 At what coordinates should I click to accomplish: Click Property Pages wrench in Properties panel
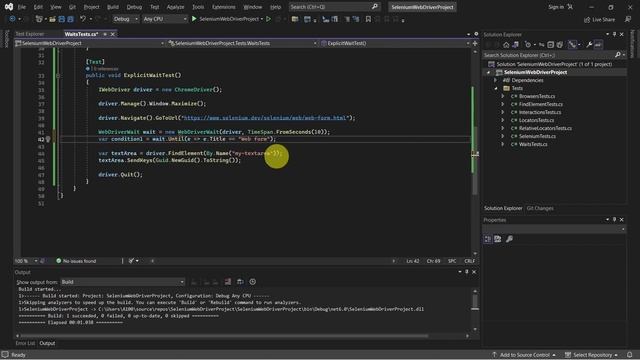[509, 239]
